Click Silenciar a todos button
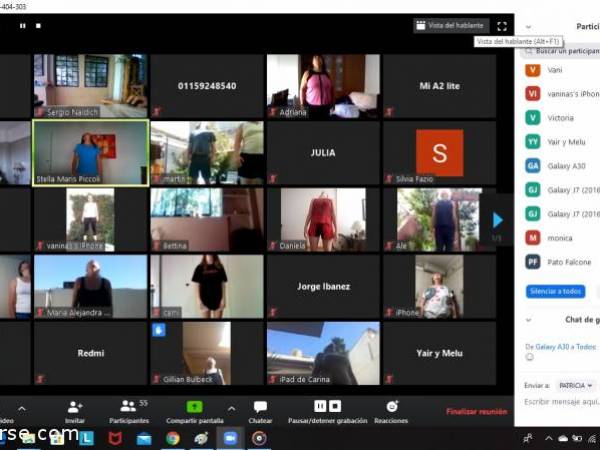The image size is (600, 450). [555, 291]
